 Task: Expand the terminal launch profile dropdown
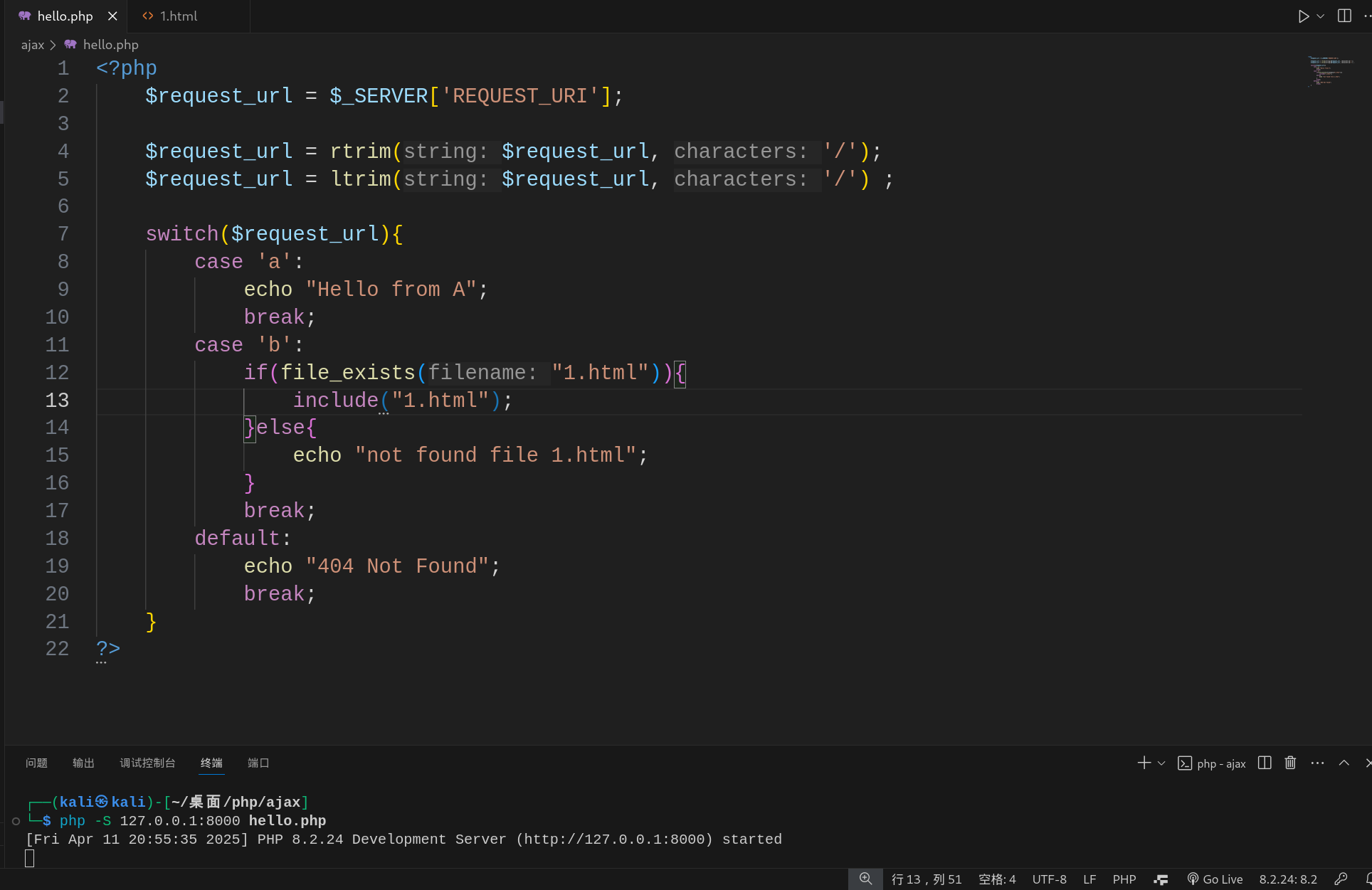(x=1161, y=763)
